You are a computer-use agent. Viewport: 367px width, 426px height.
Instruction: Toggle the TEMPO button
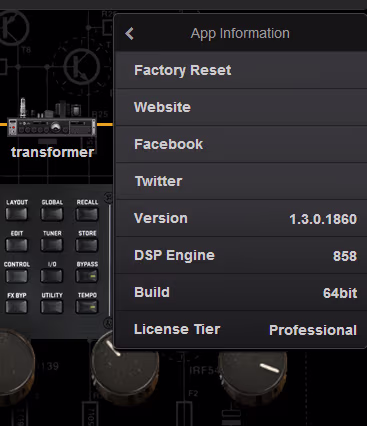[87, 307]
